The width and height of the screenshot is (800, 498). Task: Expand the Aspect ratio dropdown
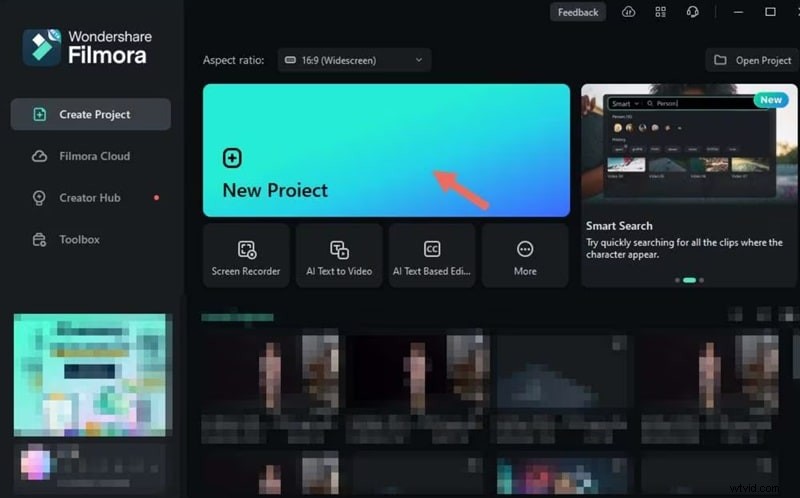coord(354,60)
